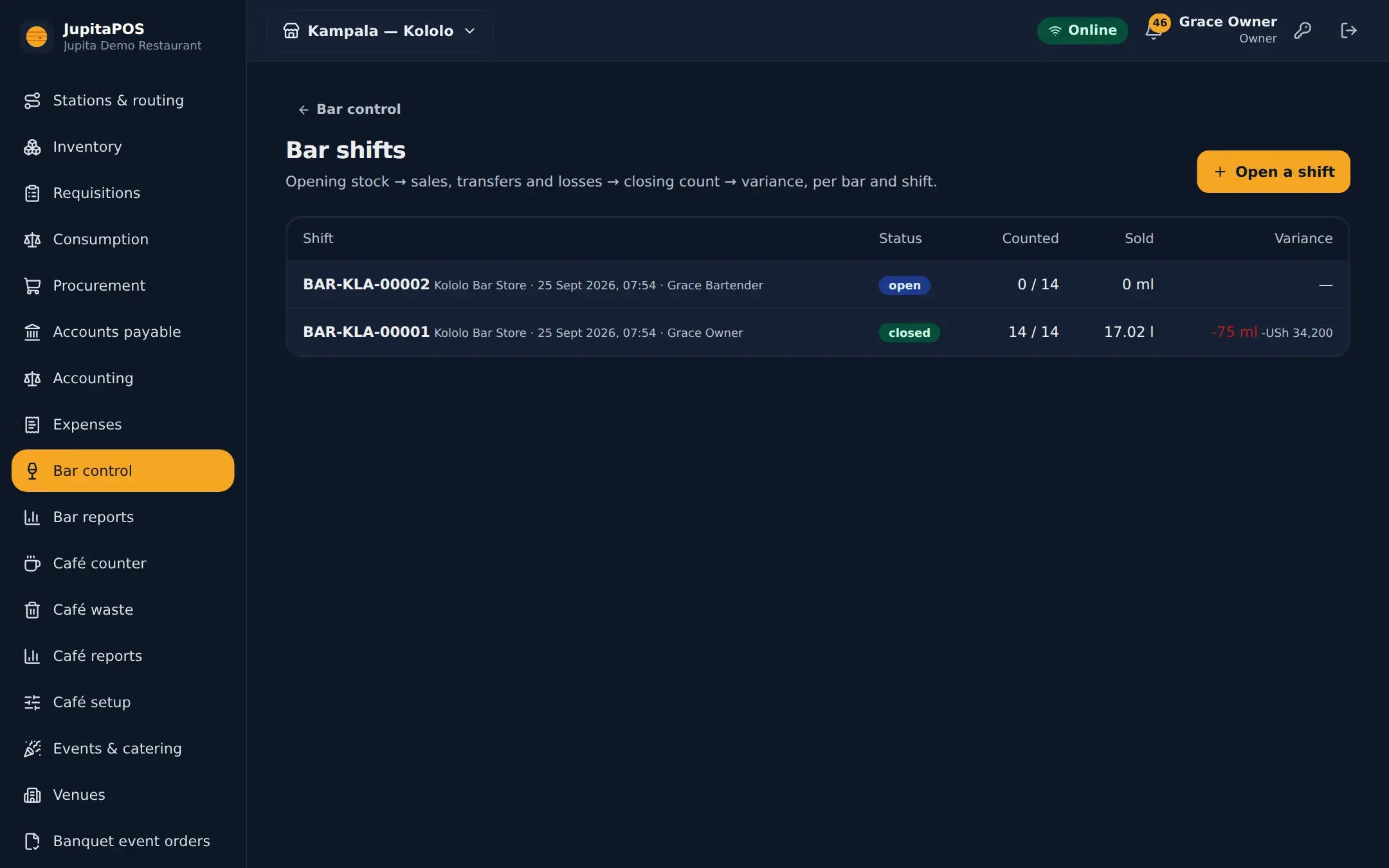Click the Online status badge
Viewport: 1389px width, 868px height.
1082,30
